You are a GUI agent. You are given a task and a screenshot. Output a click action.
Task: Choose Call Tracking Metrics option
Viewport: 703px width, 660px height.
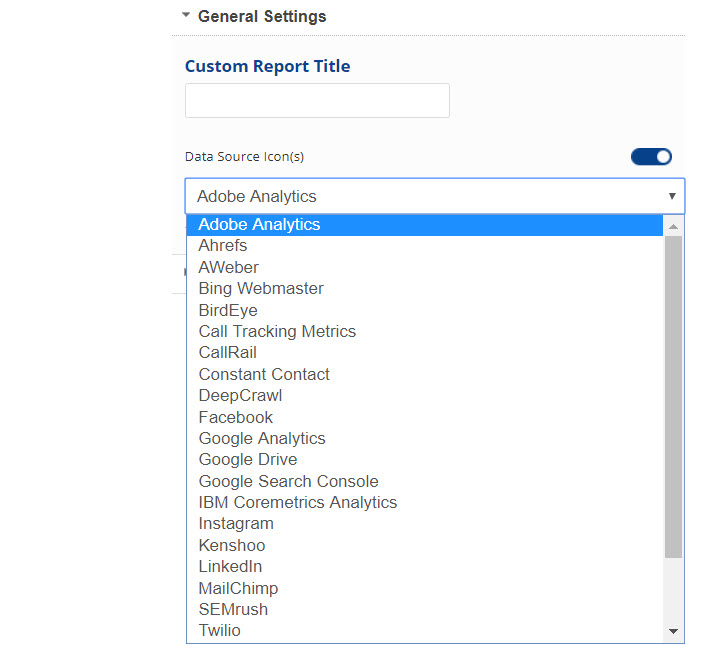click(277, 331)
